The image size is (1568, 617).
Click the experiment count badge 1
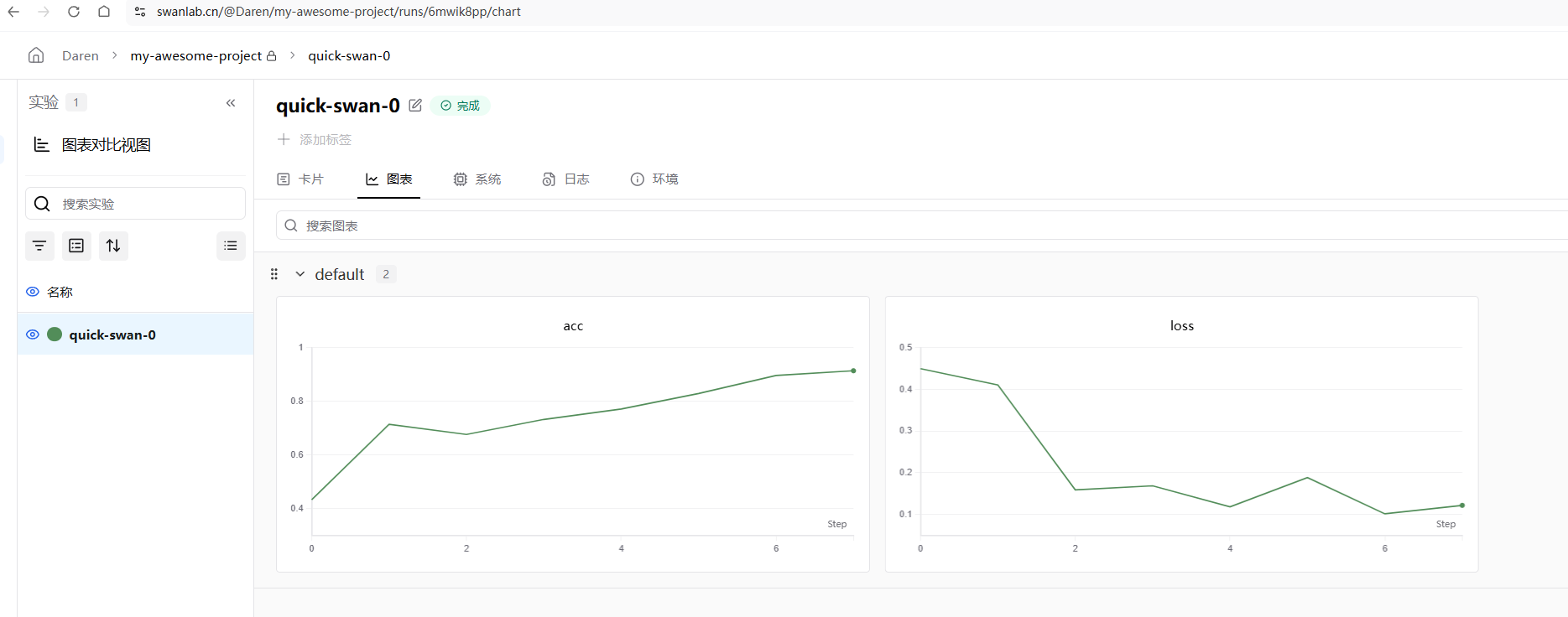(x=76, y=102)
